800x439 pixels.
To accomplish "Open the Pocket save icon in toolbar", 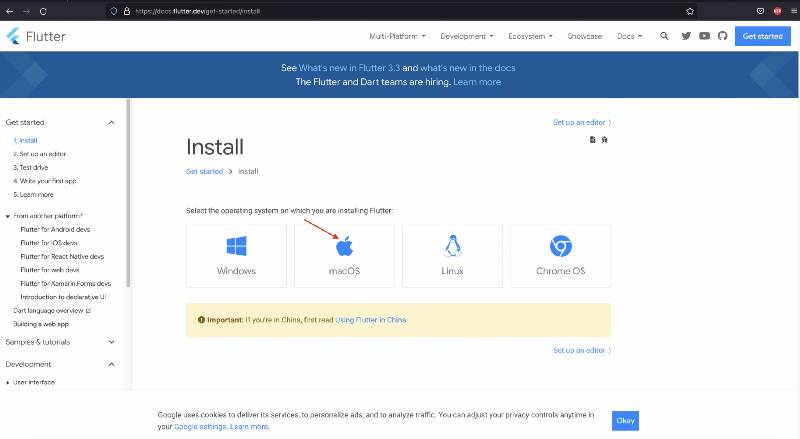I will pos(760,11).
